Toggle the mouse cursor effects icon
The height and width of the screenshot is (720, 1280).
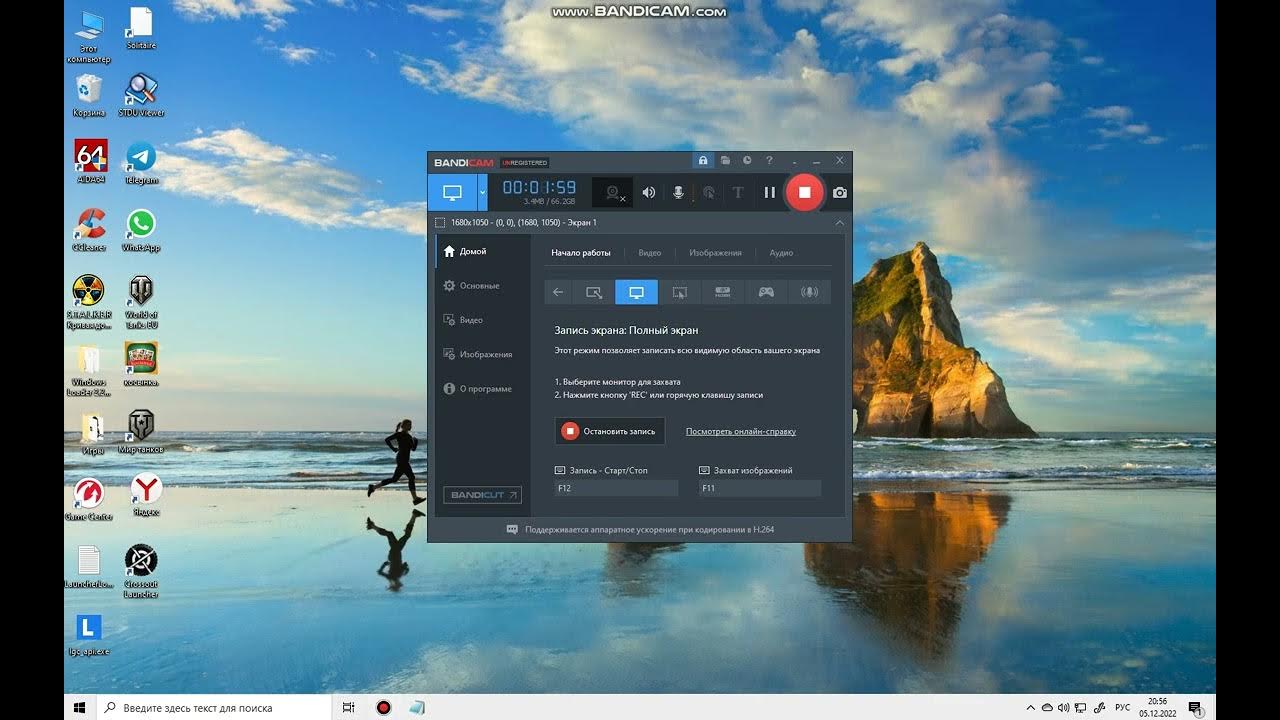pyautogui.click(x=709, y=192)
